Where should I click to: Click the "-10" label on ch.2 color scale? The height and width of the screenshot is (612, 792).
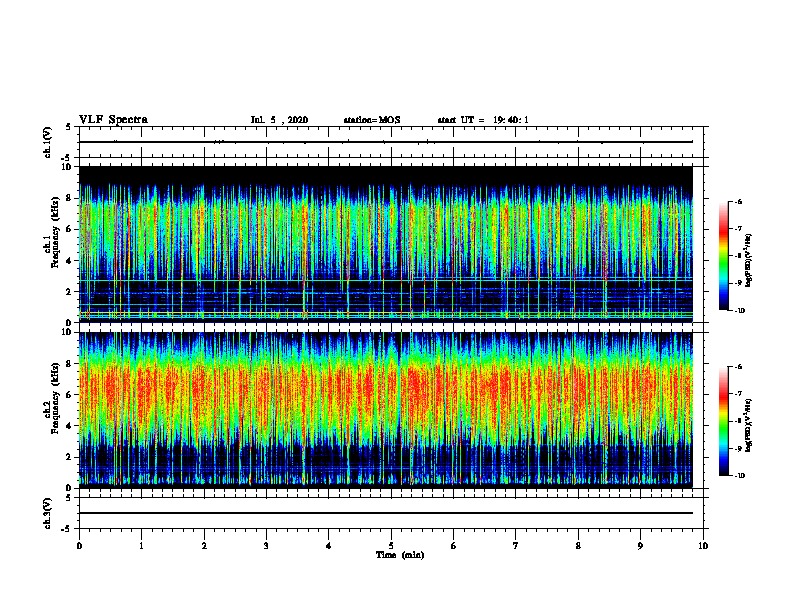pos(739,476)
